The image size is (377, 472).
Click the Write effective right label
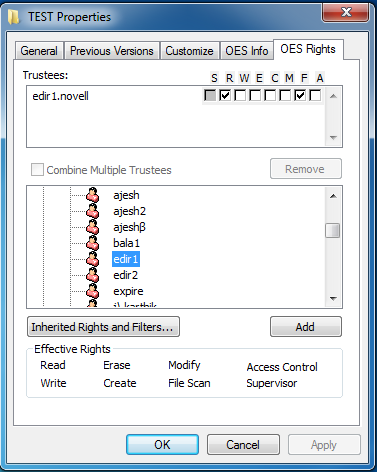(53, 383)
